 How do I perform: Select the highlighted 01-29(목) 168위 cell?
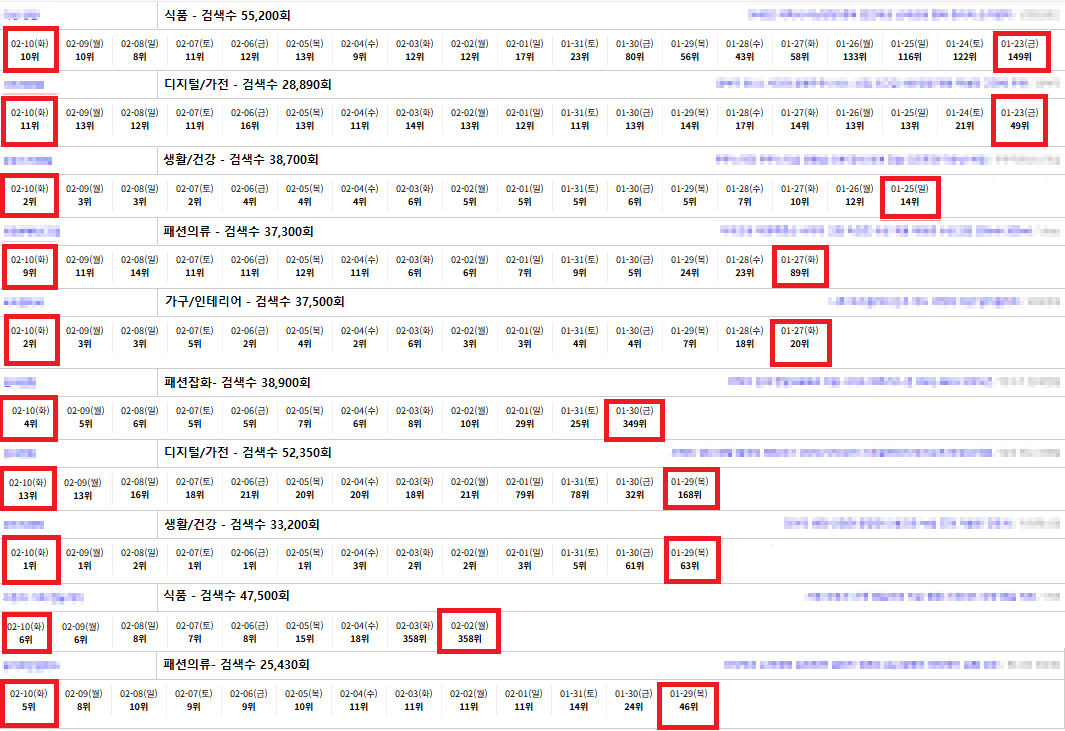click(689, 487)
